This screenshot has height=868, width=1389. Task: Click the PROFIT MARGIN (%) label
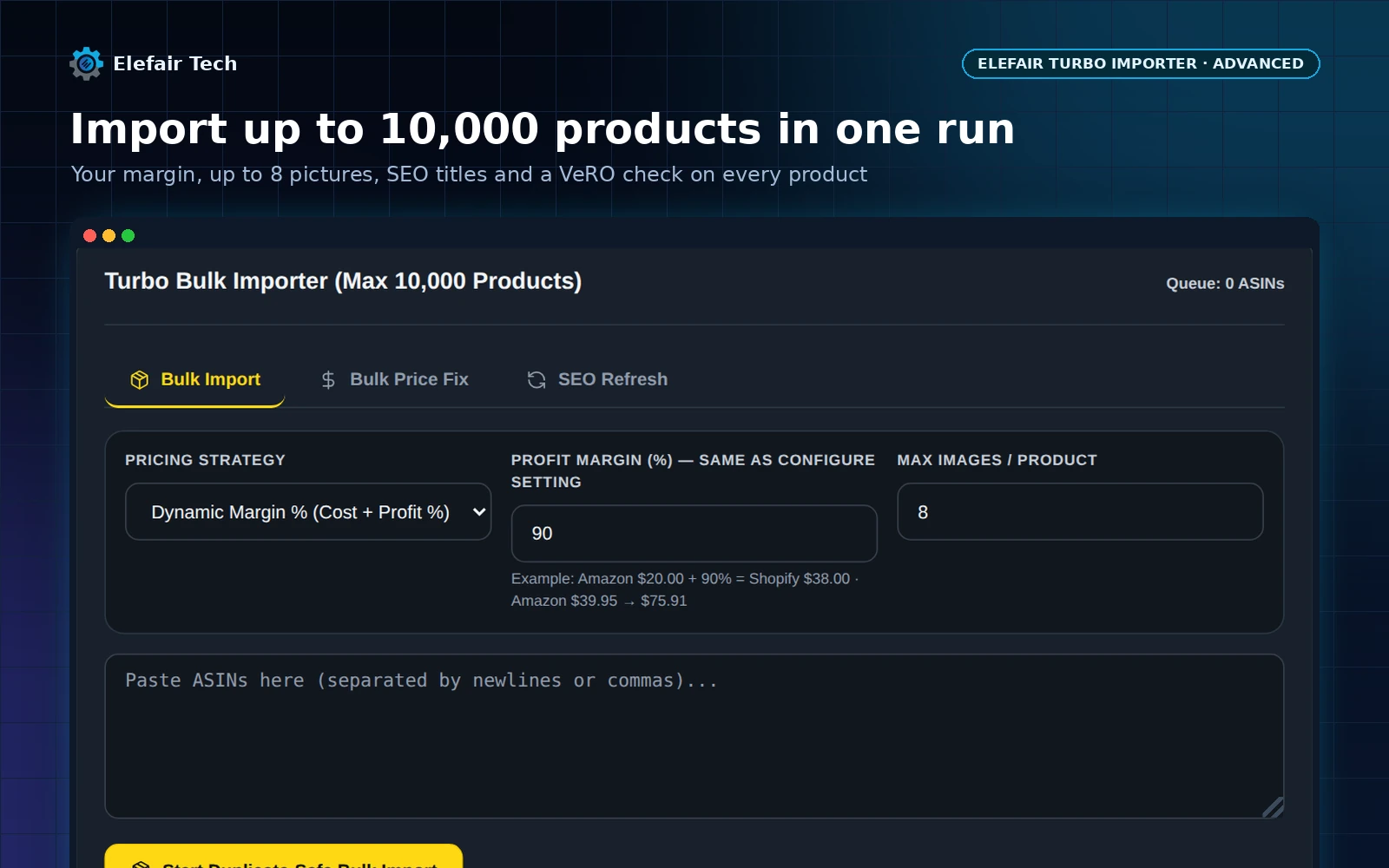[693, 470]
